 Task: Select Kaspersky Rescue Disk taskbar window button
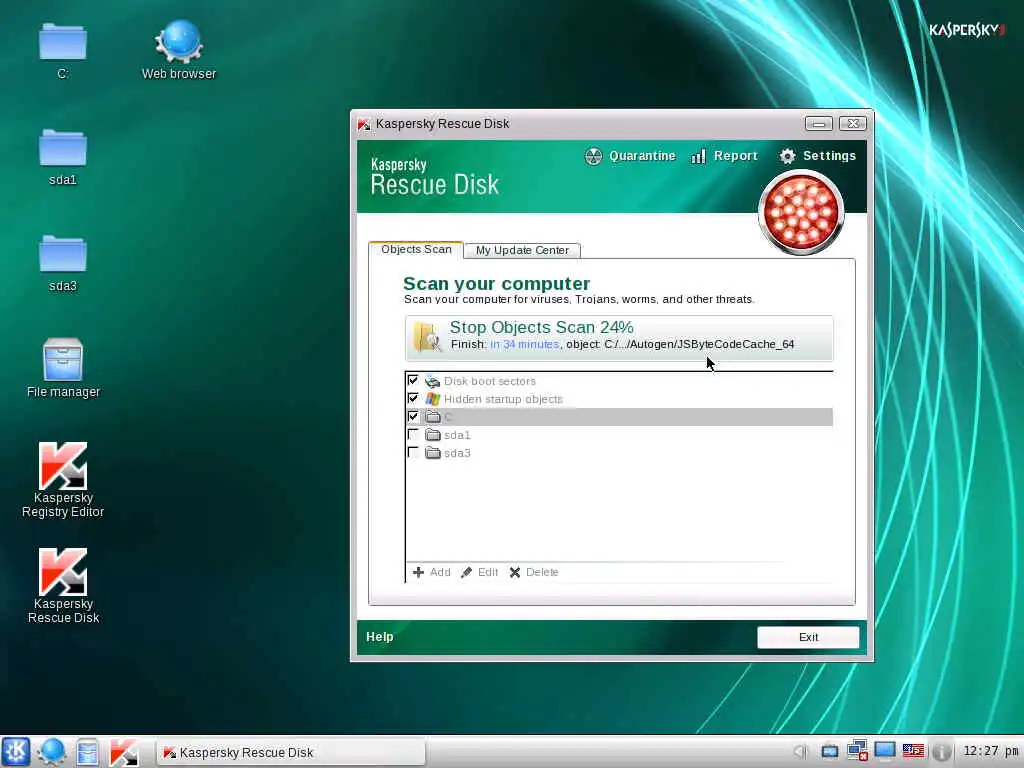click(x=291, y=752)
